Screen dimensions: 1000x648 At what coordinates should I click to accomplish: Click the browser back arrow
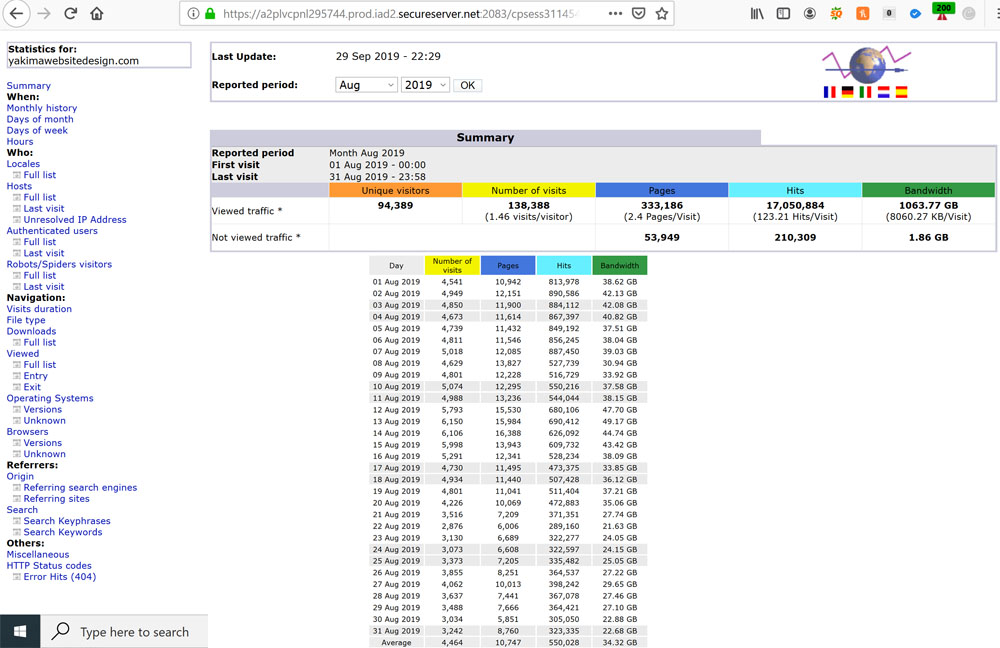tap(17, 14)
